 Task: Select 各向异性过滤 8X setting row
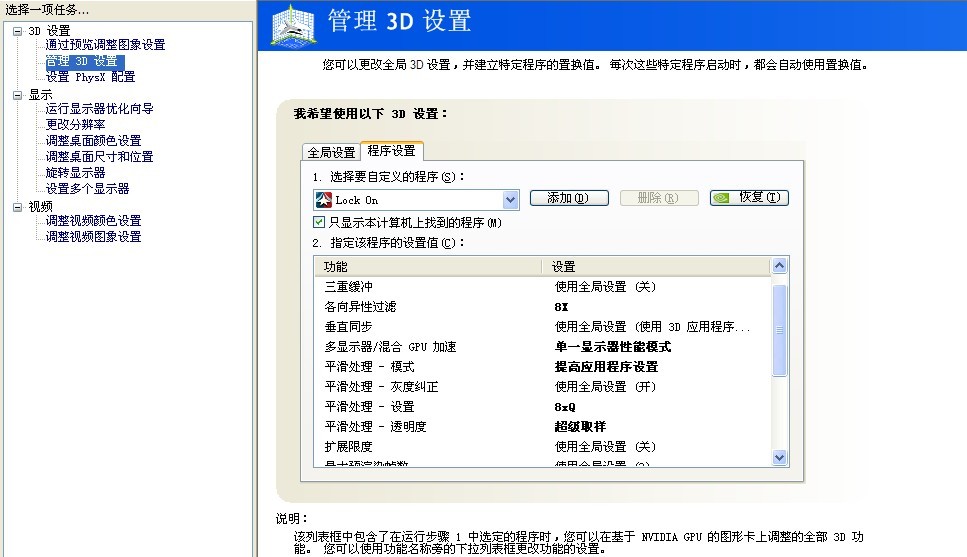[x=542, y=307]
